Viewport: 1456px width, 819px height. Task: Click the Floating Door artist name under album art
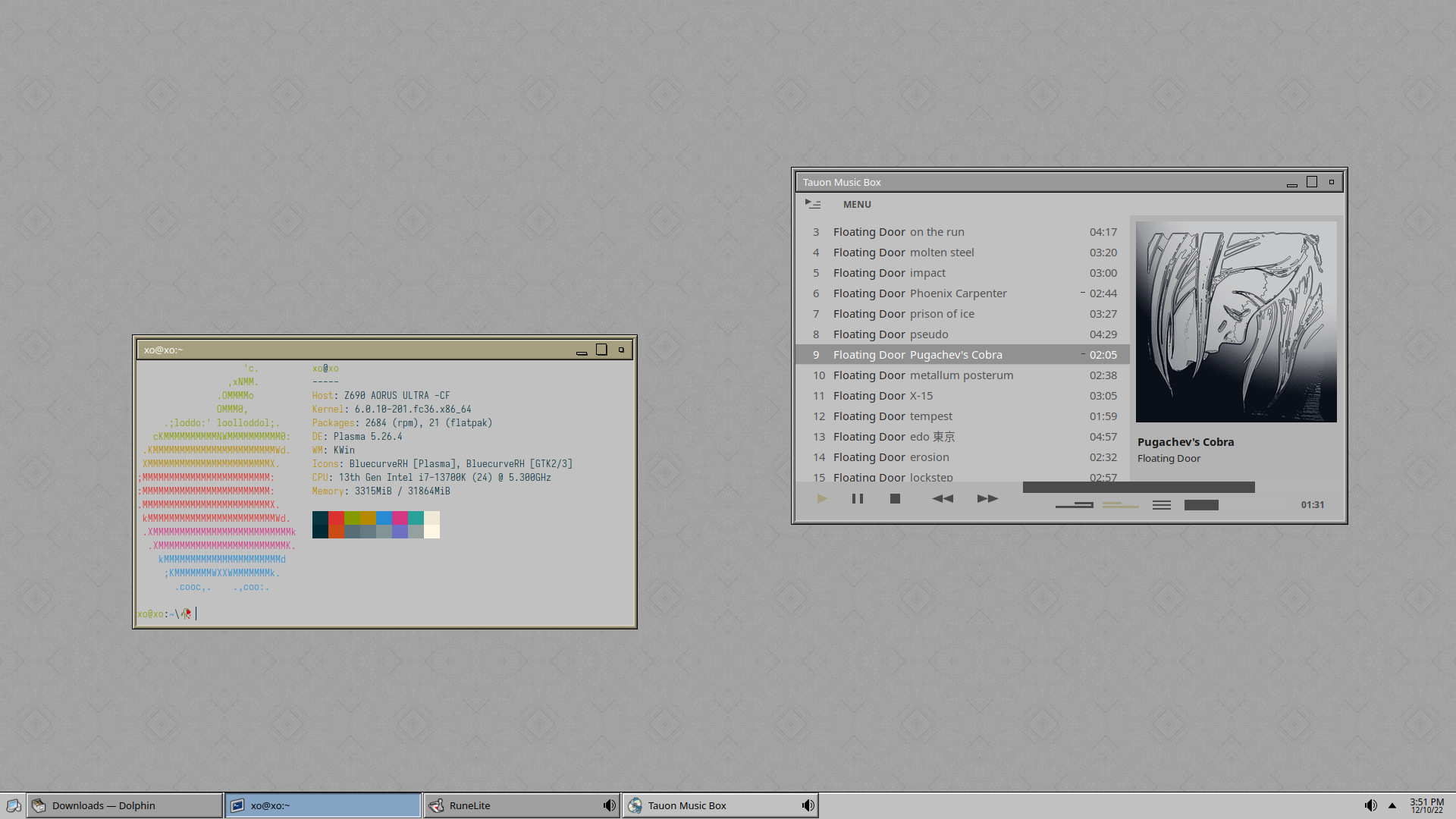(x=1169, y=459)
